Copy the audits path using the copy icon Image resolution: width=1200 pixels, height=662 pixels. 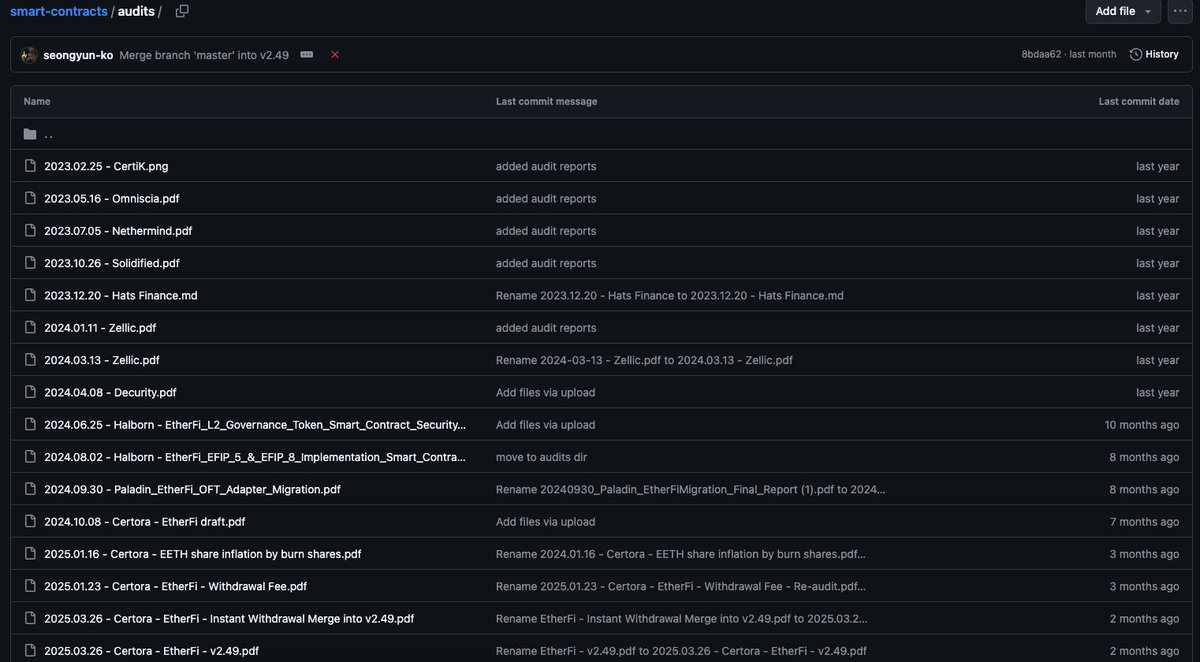tap(181, 10)
